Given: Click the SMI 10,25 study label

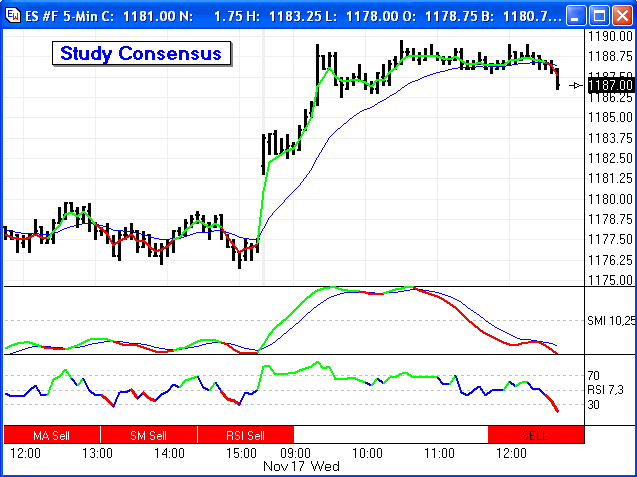Looking at the screenshot, I should (609, 320).
